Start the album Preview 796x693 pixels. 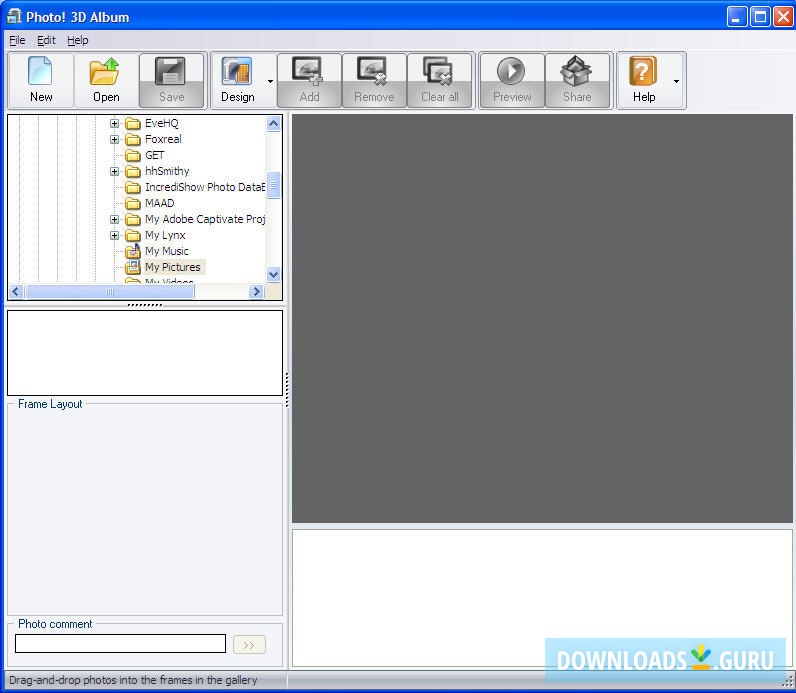tap(512, 80)
